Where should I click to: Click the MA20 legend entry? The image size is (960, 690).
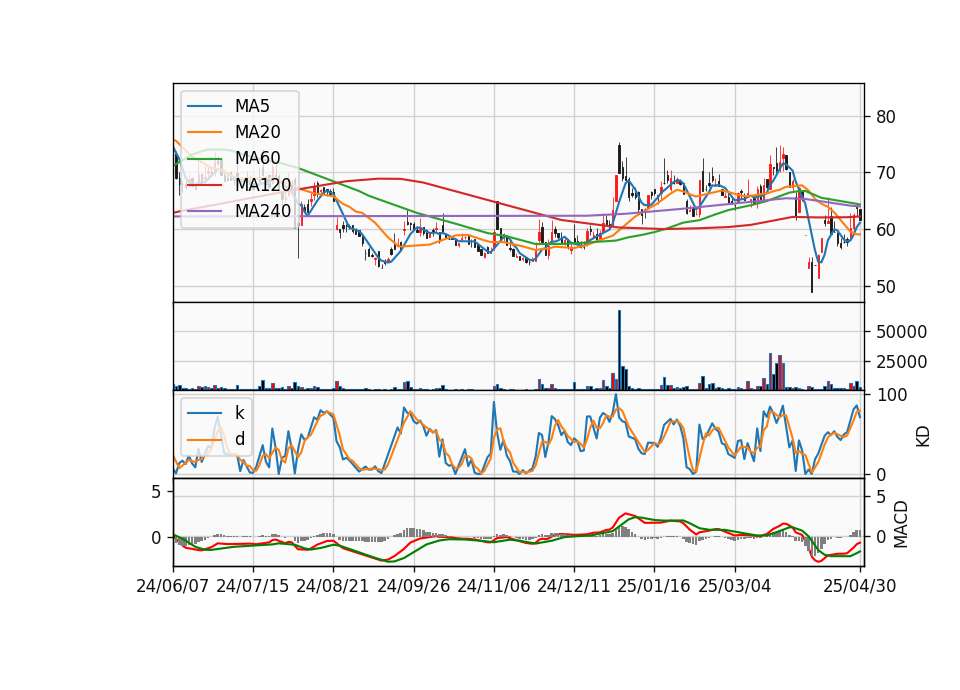[234, 132]
